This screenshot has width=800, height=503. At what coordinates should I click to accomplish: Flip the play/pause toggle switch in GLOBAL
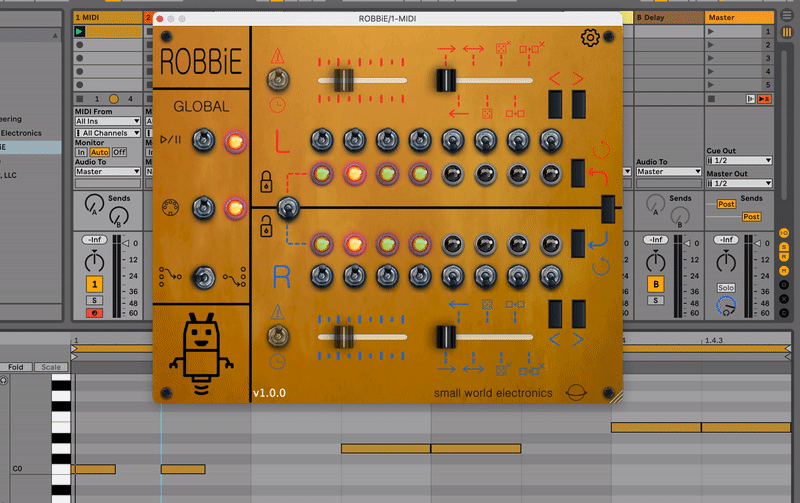(204, 140)
